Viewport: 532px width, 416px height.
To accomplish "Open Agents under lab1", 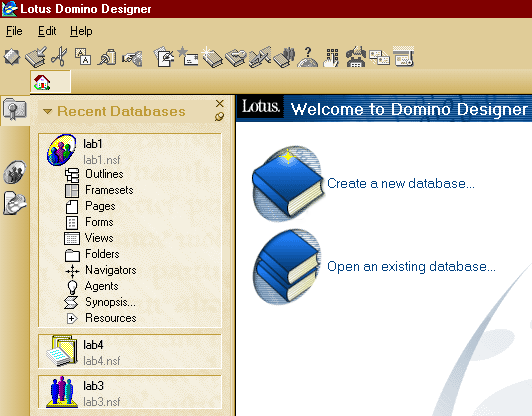I will (101, 286).
